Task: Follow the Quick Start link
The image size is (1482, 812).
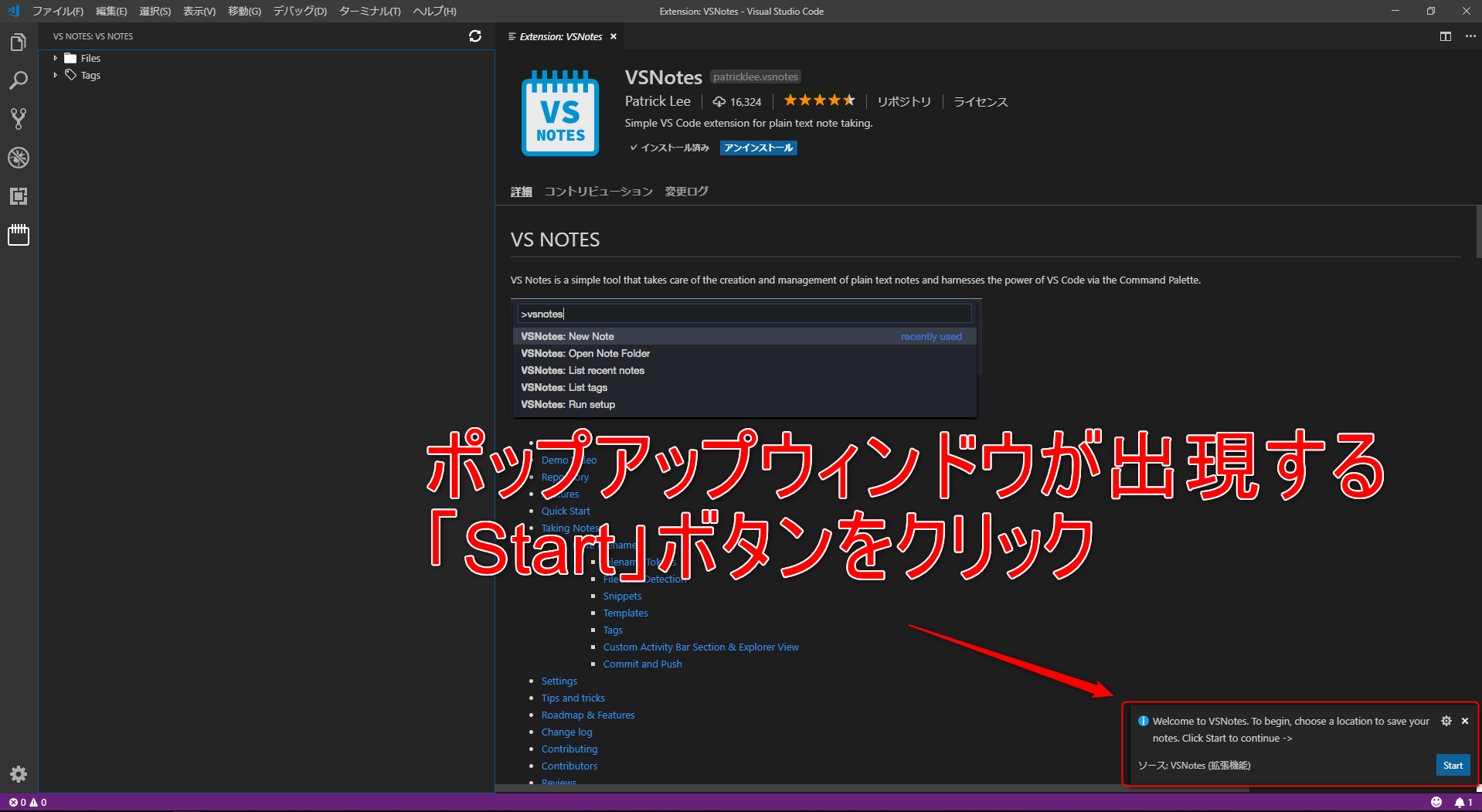Action: pyautogui.click(x=566, y=511)
